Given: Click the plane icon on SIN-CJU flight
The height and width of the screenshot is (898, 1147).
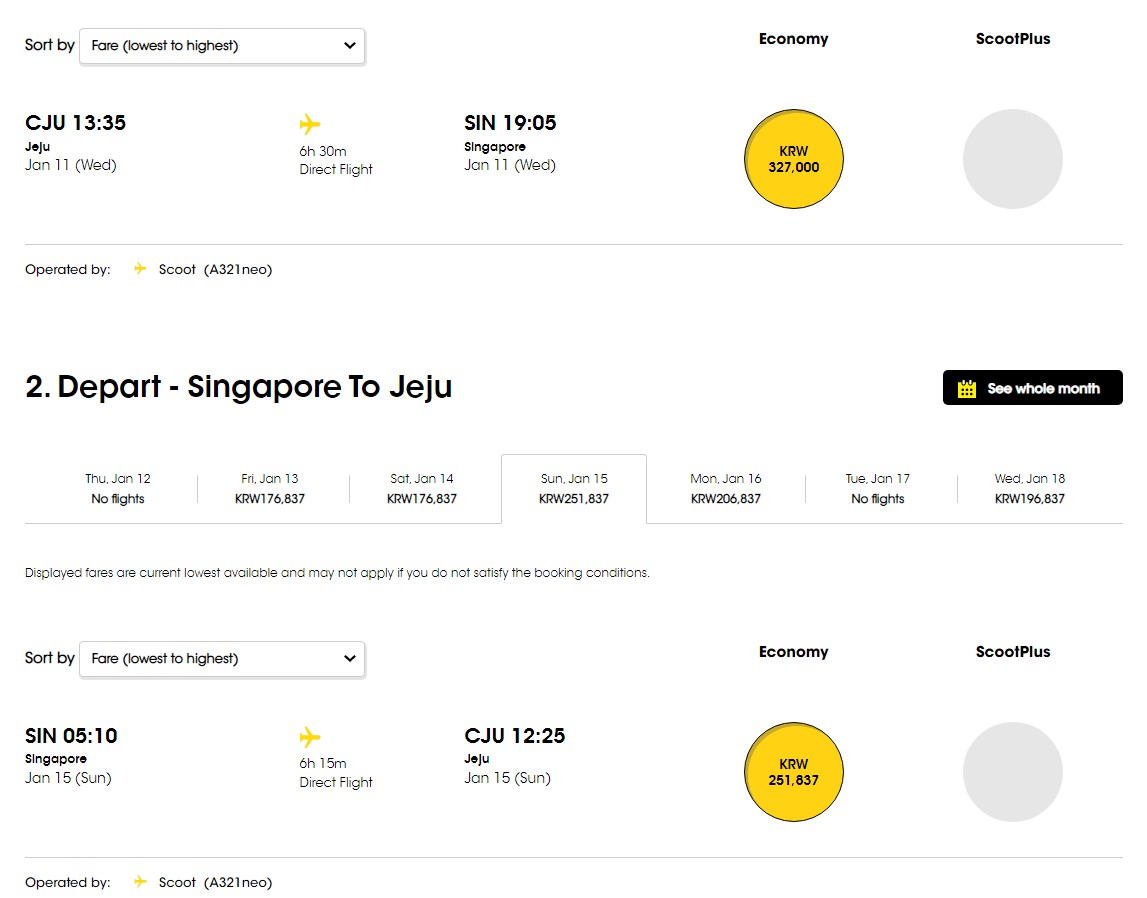Looking at the screenshot, I should click(310, 736).
